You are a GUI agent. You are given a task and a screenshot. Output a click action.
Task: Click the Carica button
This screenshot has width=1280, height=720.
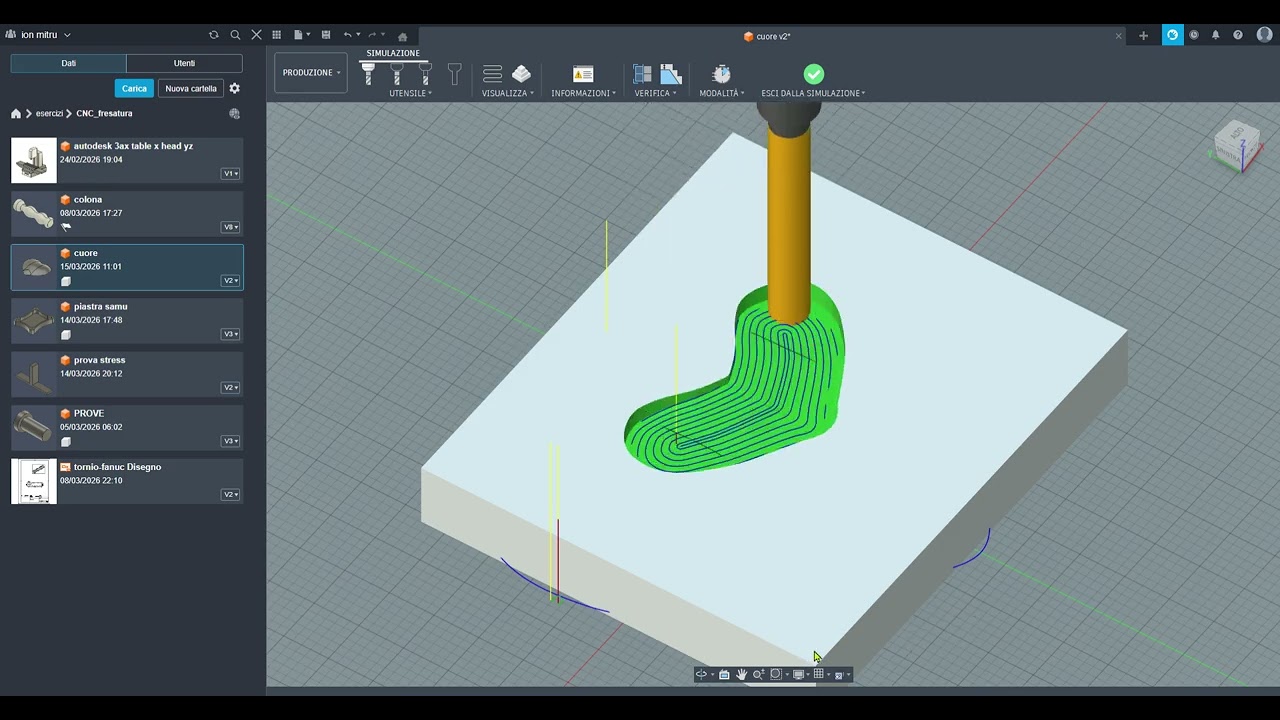[134, 88]
